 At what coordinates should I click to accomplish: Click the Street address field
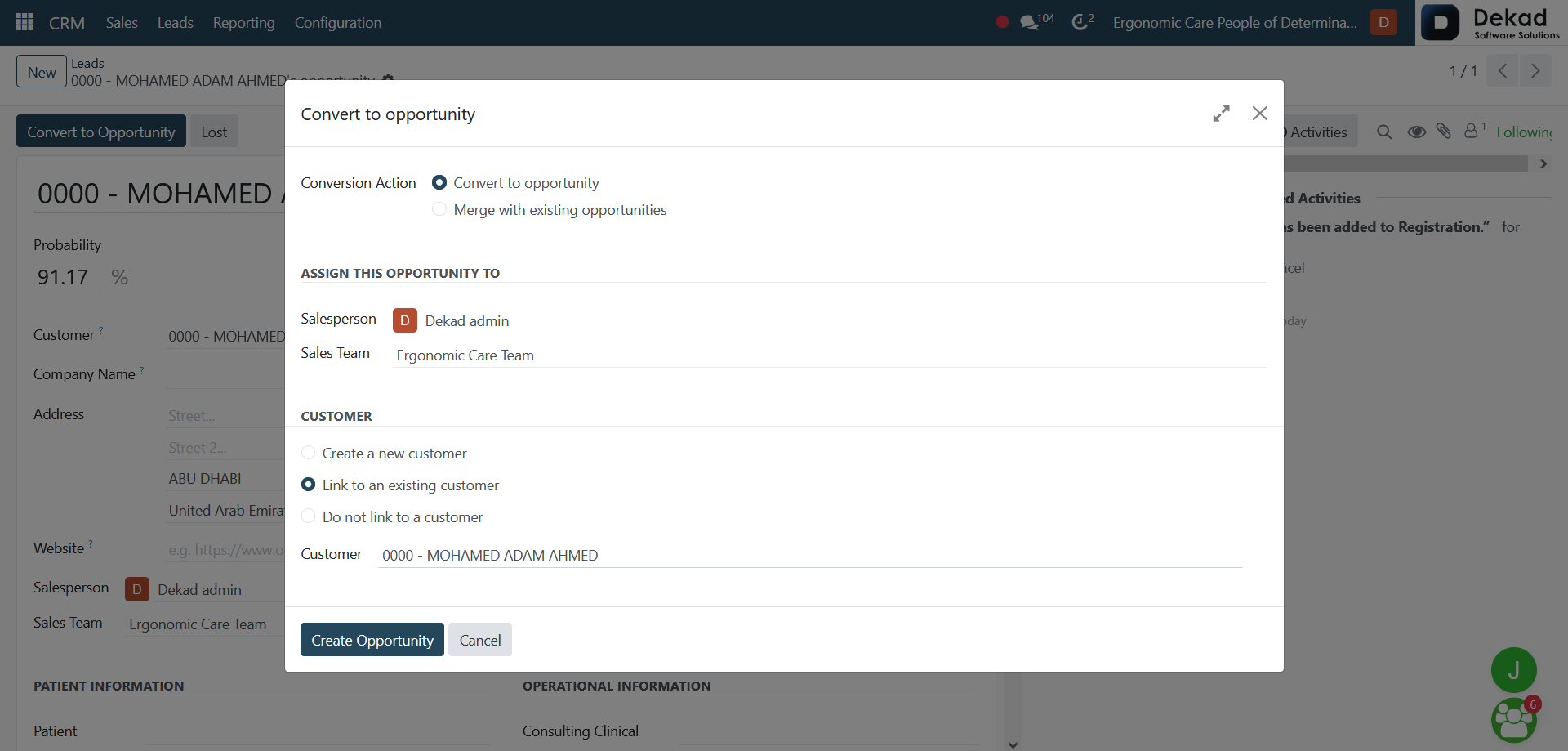[x=225, y=416]
